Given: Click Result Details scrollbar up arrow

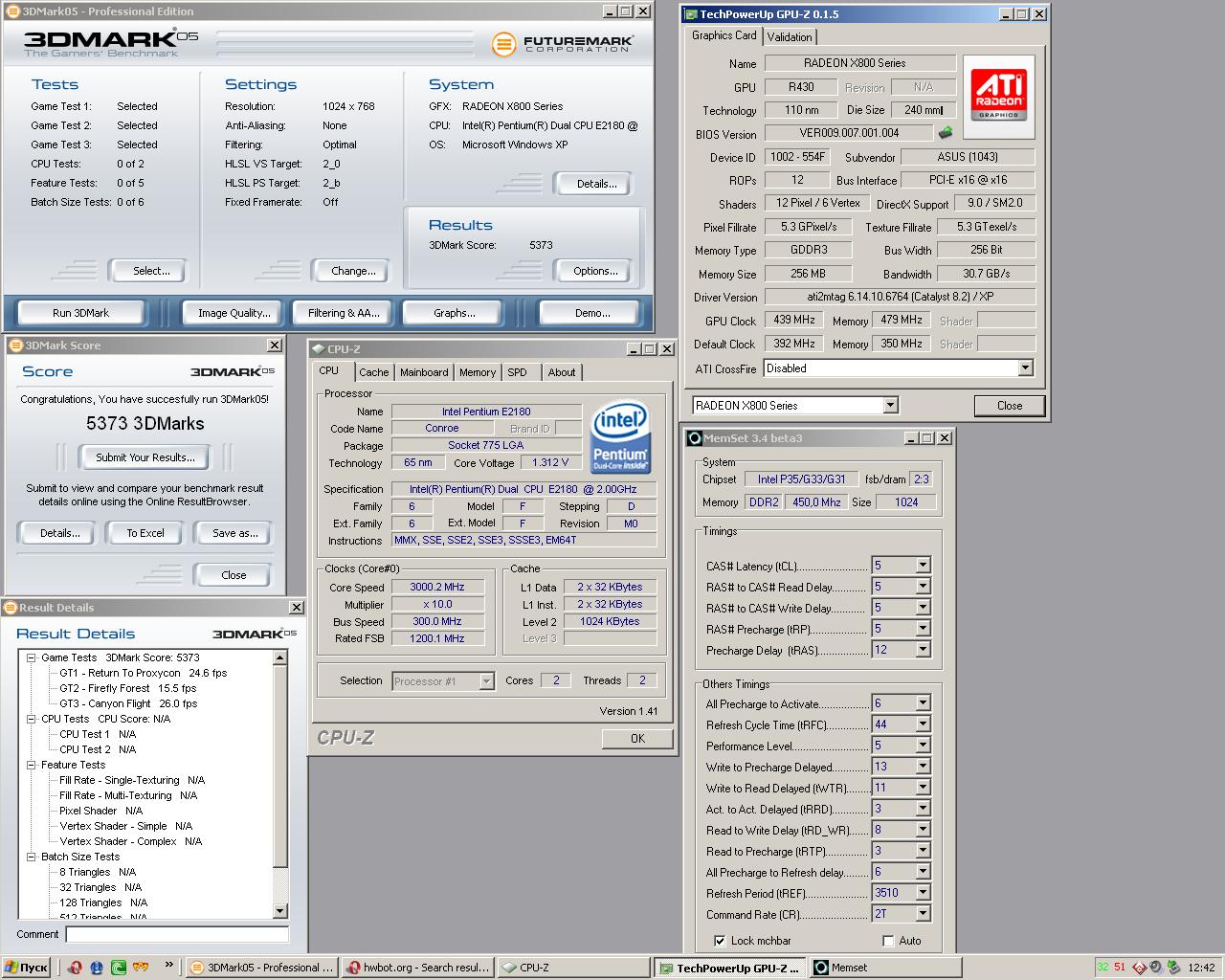Looking at the screenshot, I should pyautogui.click(x=280, y=657).
